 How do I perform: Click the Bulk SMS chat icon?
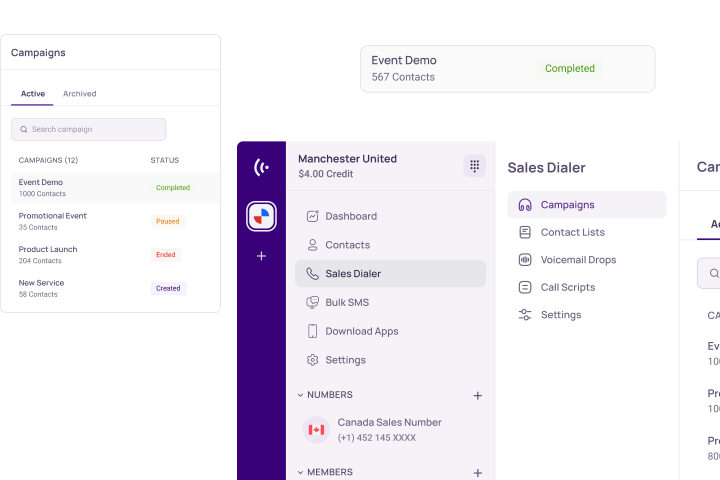tap(312, 302)
